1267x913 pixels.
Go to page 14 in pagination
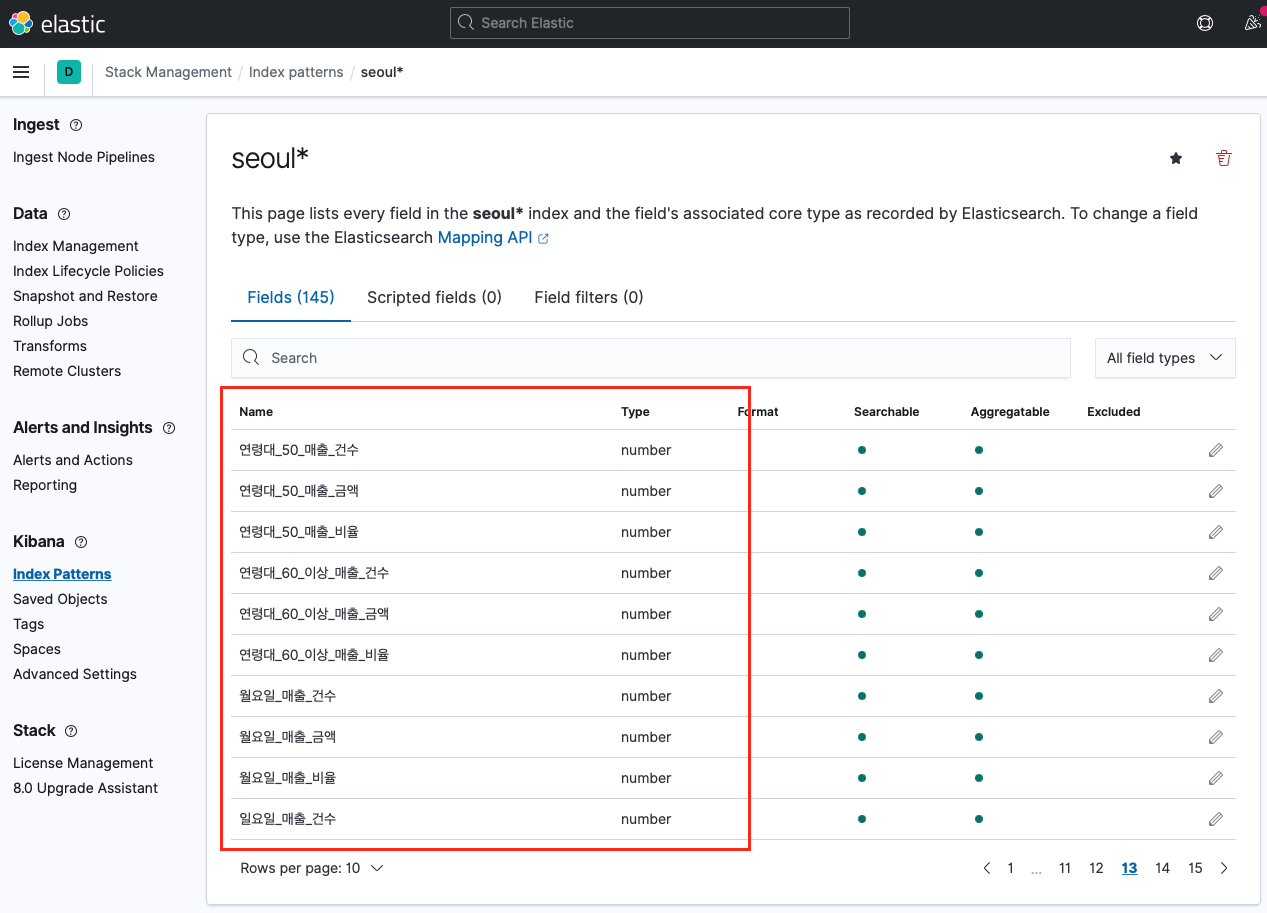[x=1162, y=868]
